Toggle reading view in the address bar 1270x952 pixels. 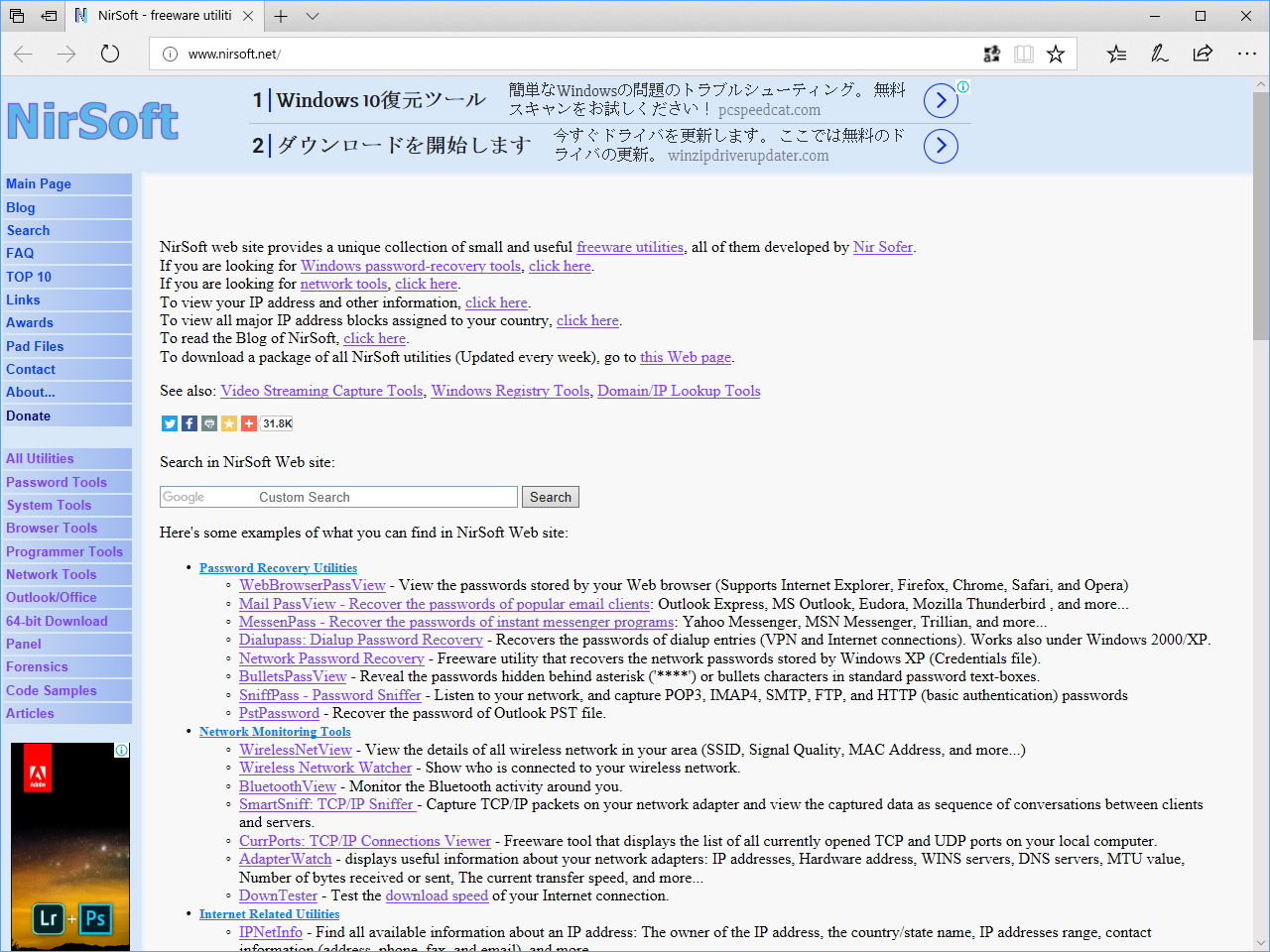[x=1024, y=54]
